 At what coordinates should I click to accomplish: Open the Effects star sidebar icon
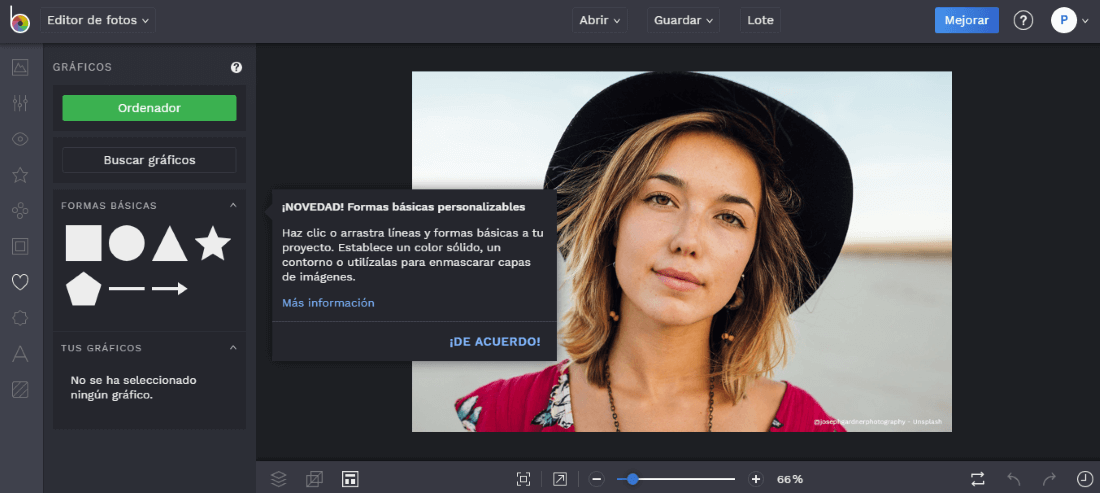(19, 175)
